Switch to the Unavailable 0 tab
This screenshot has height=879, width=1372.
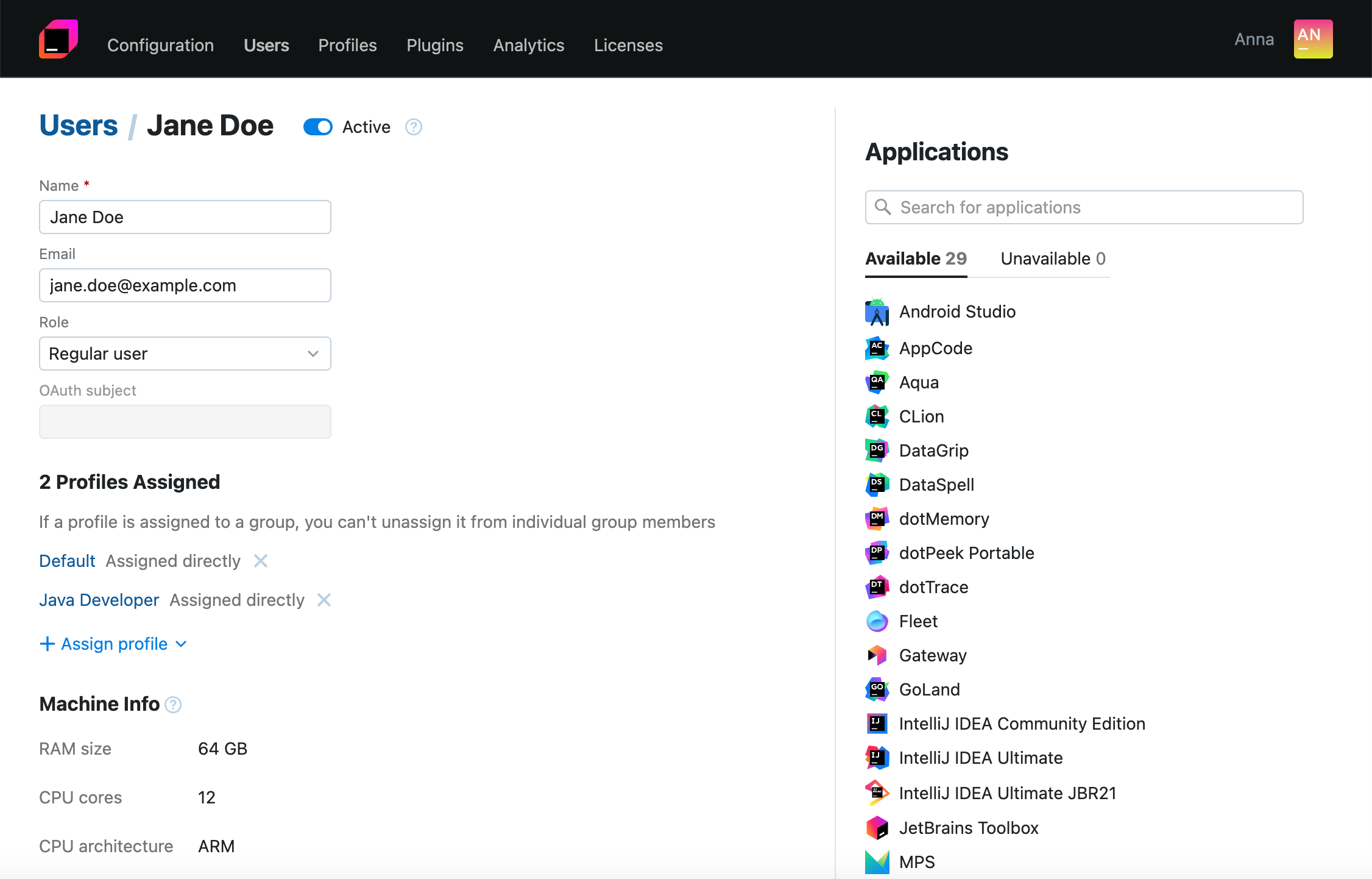[x=1053, y=258]
